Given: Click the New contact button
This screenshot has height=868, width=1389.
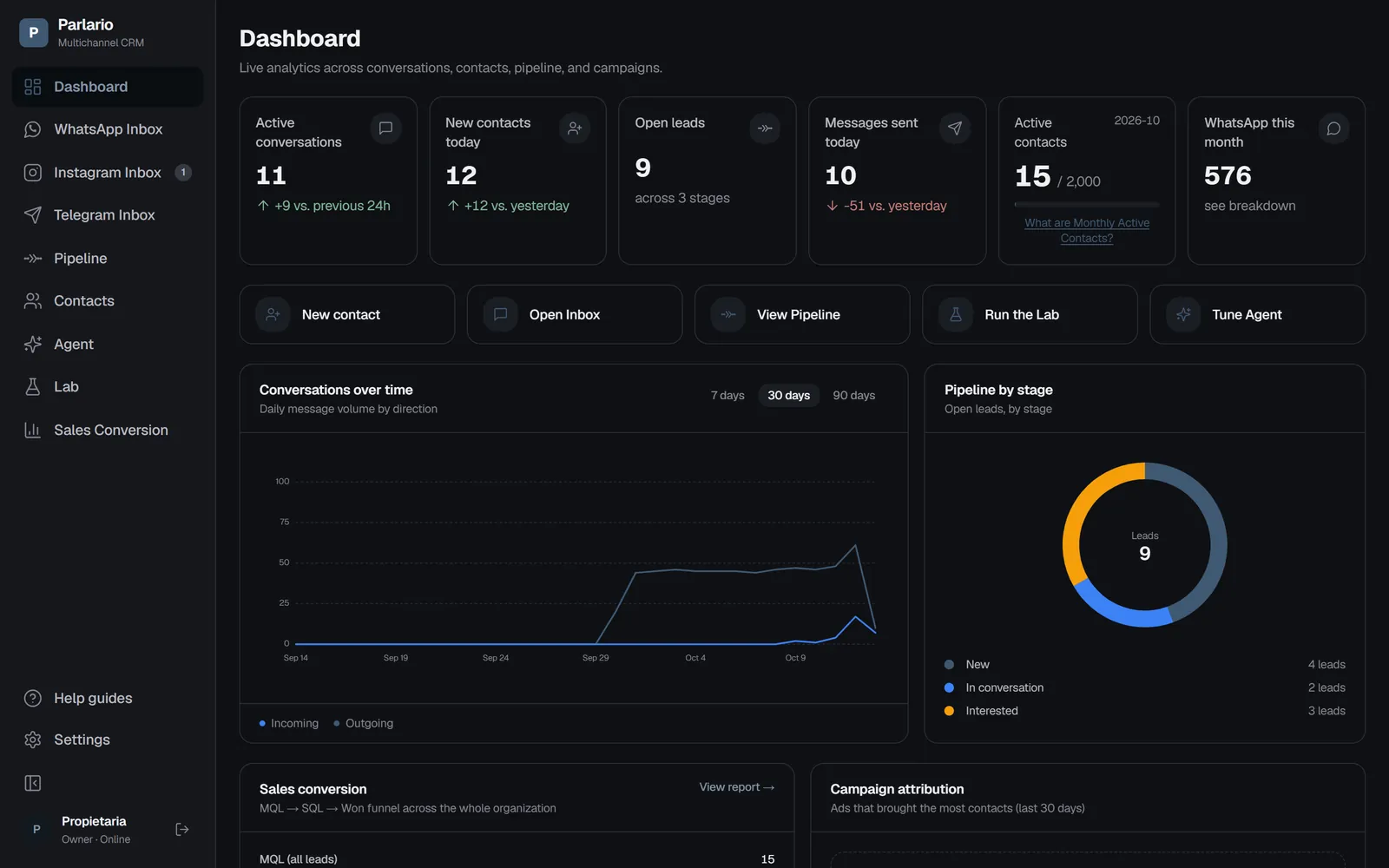Looking at the screenshot, I should pyautogui.click(x=347, y=314).
